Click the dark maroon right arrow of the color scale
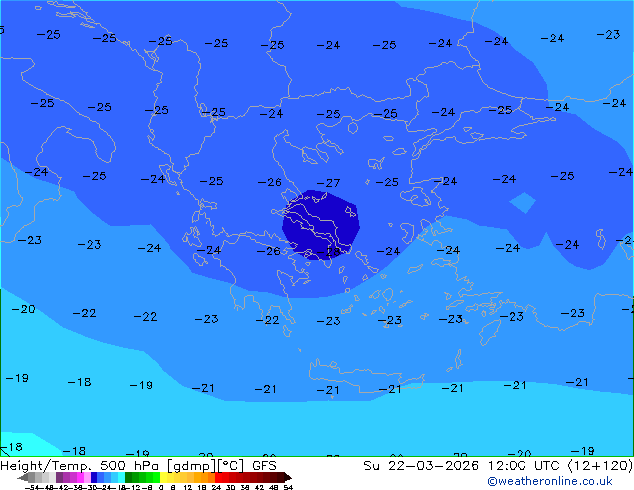634x490 pixels. 287,477
